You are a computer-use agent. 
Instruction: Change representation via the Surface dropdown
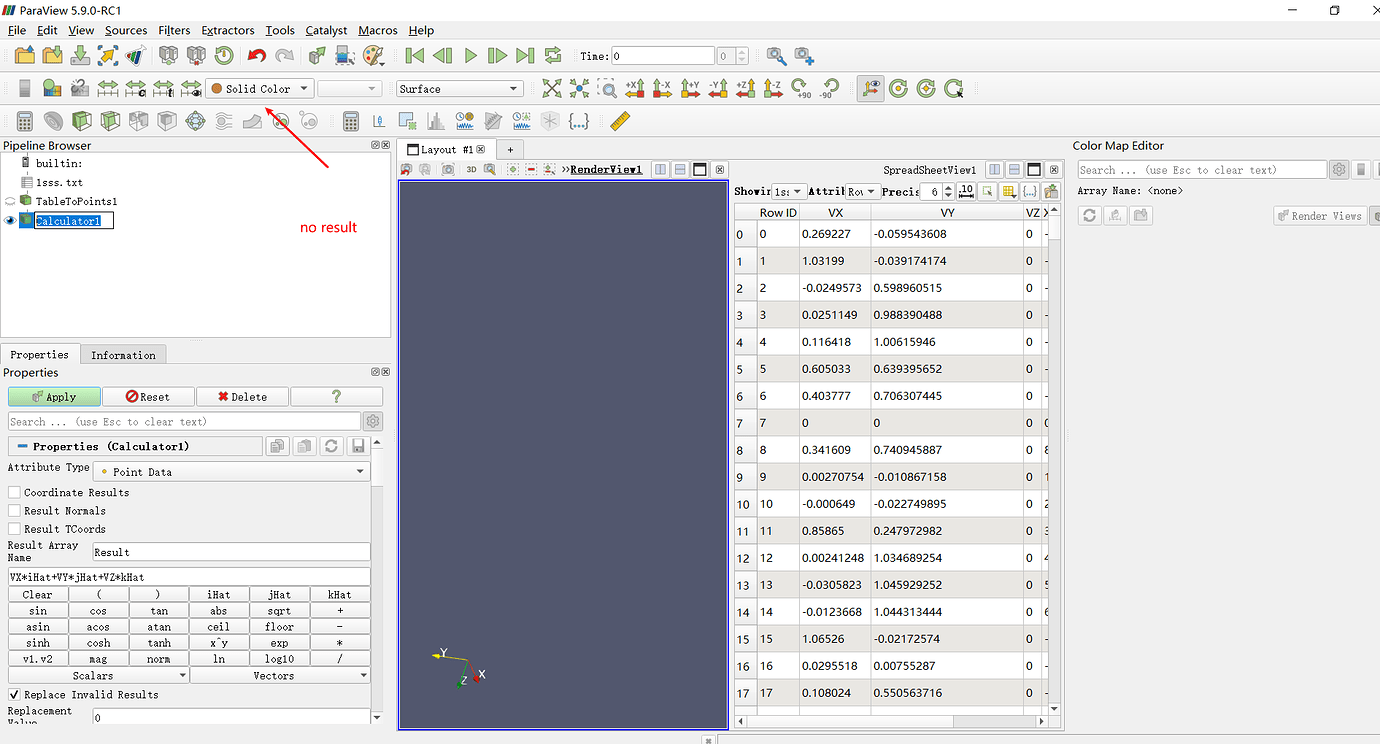[459, 88]
